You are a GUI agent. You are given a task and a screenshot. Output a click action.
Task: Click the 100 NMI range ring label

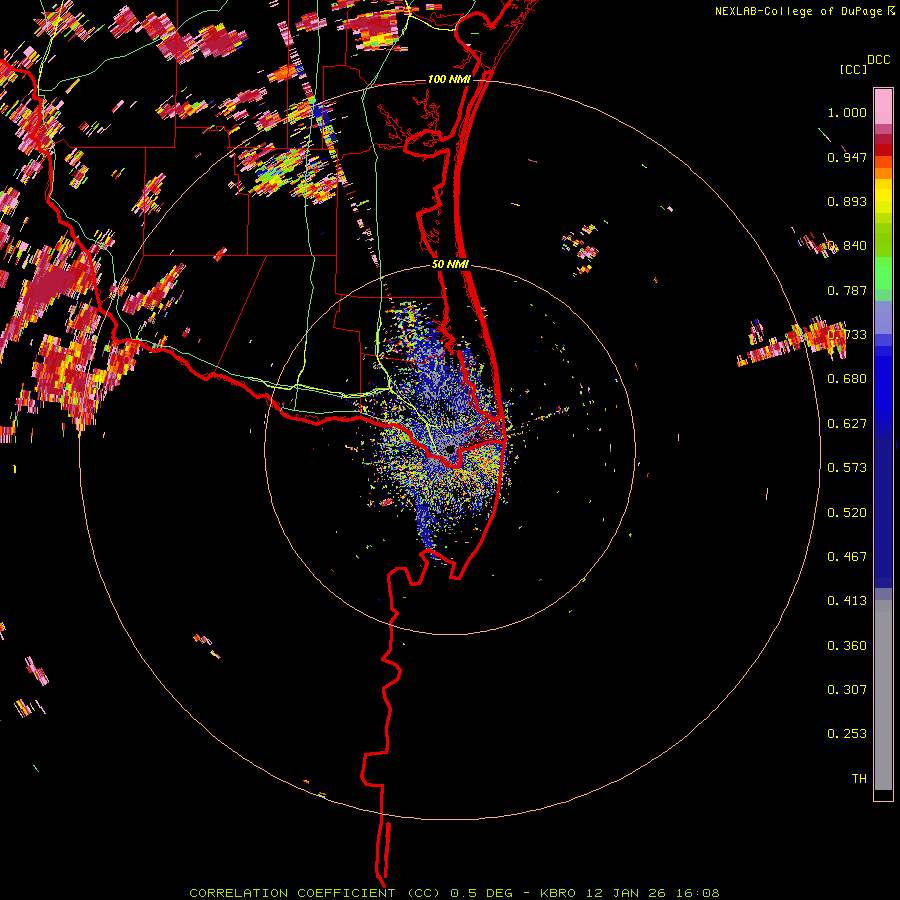449,79
